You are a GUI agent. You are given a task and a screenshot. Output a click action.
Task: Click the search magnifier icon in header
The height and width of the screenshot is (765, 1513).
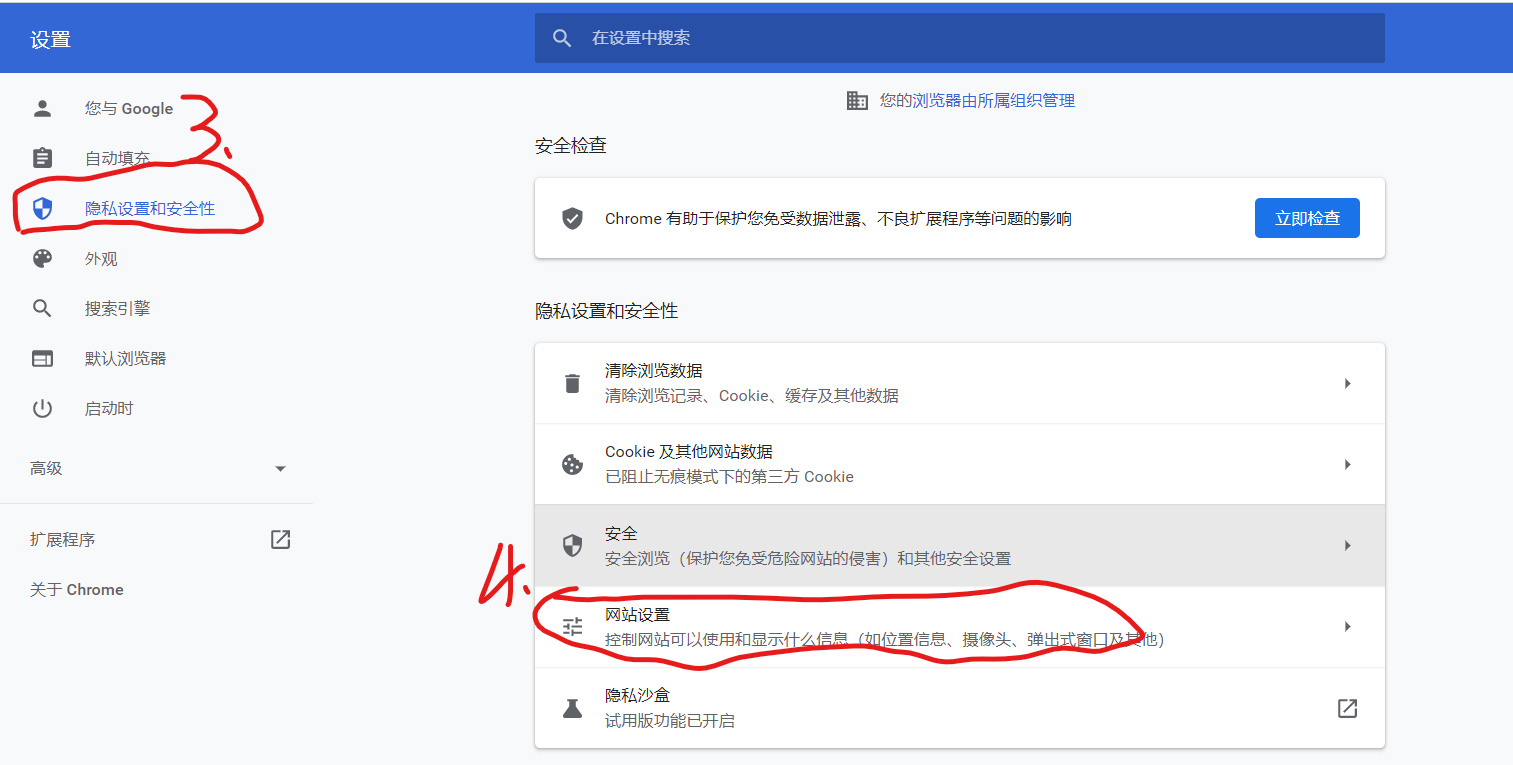pos(562,38)
